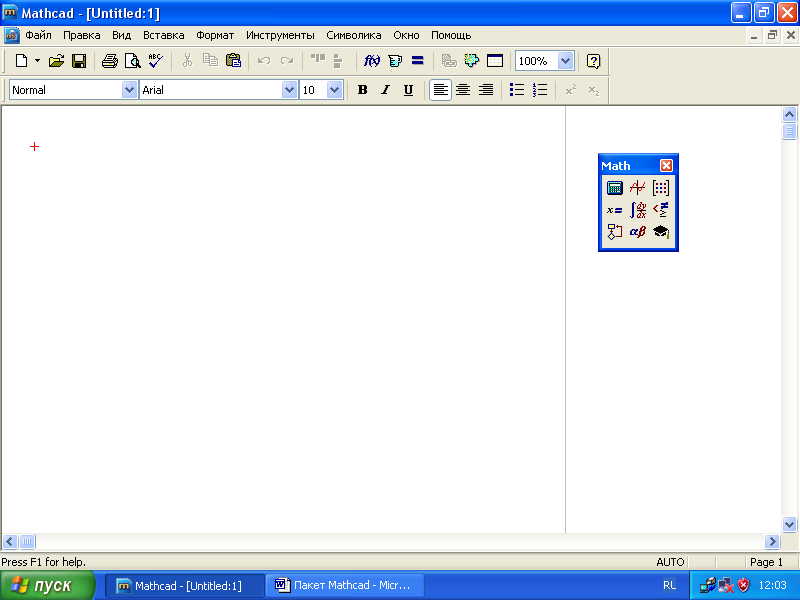Close the Math palette

click(x=666, y=165)
